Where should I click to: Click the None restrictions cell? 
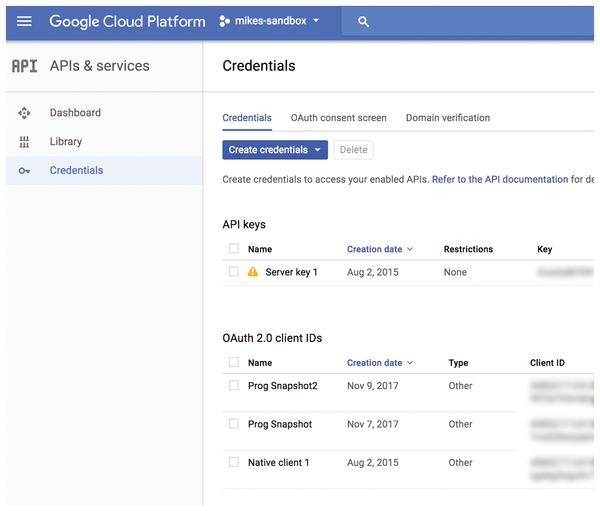(455, 272)
